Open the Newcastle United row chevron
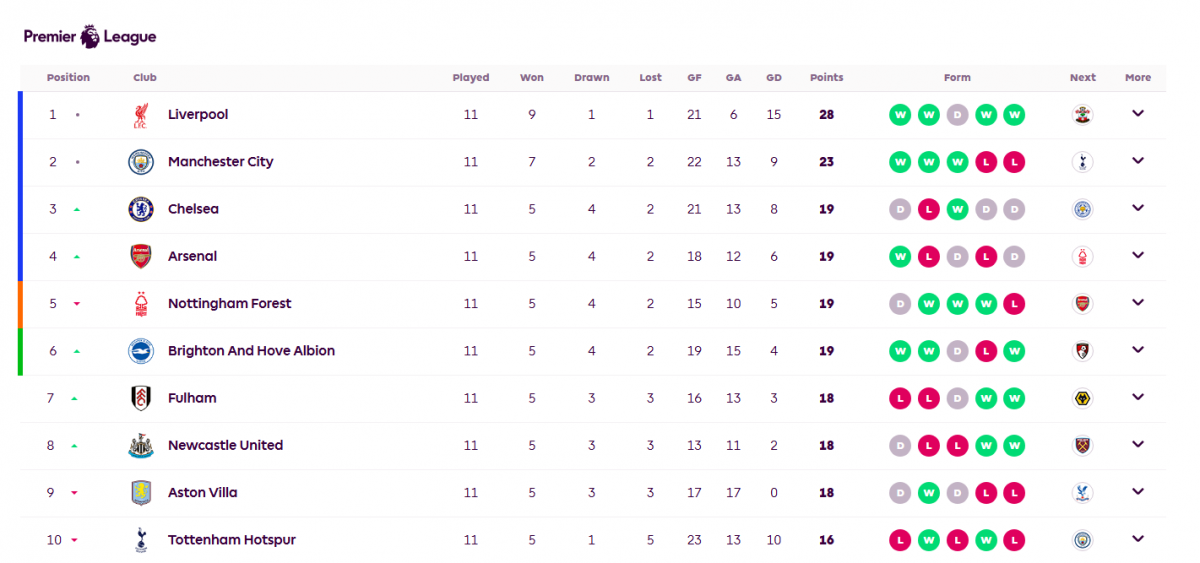 click(x=1137, y=445)
